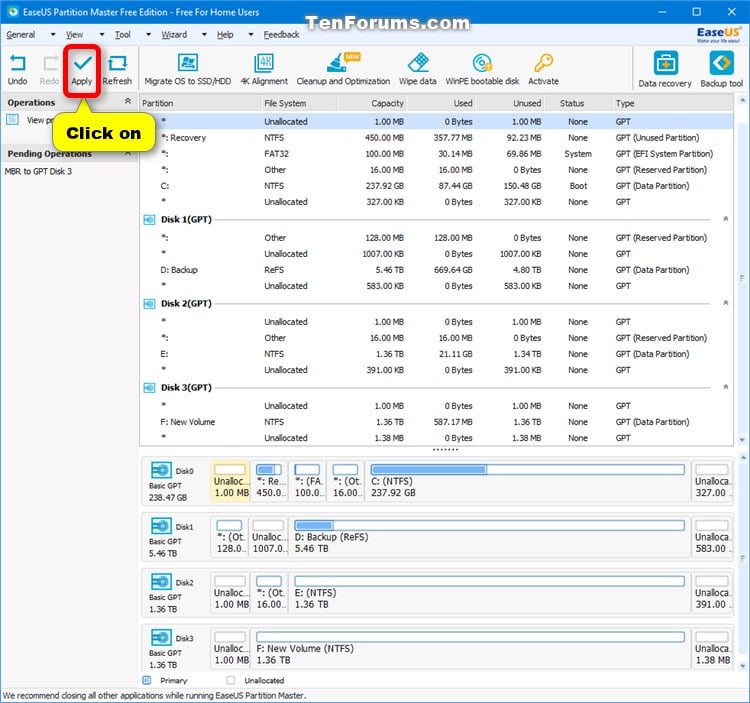Sort by the Used column header

click(x=441, y=103)
